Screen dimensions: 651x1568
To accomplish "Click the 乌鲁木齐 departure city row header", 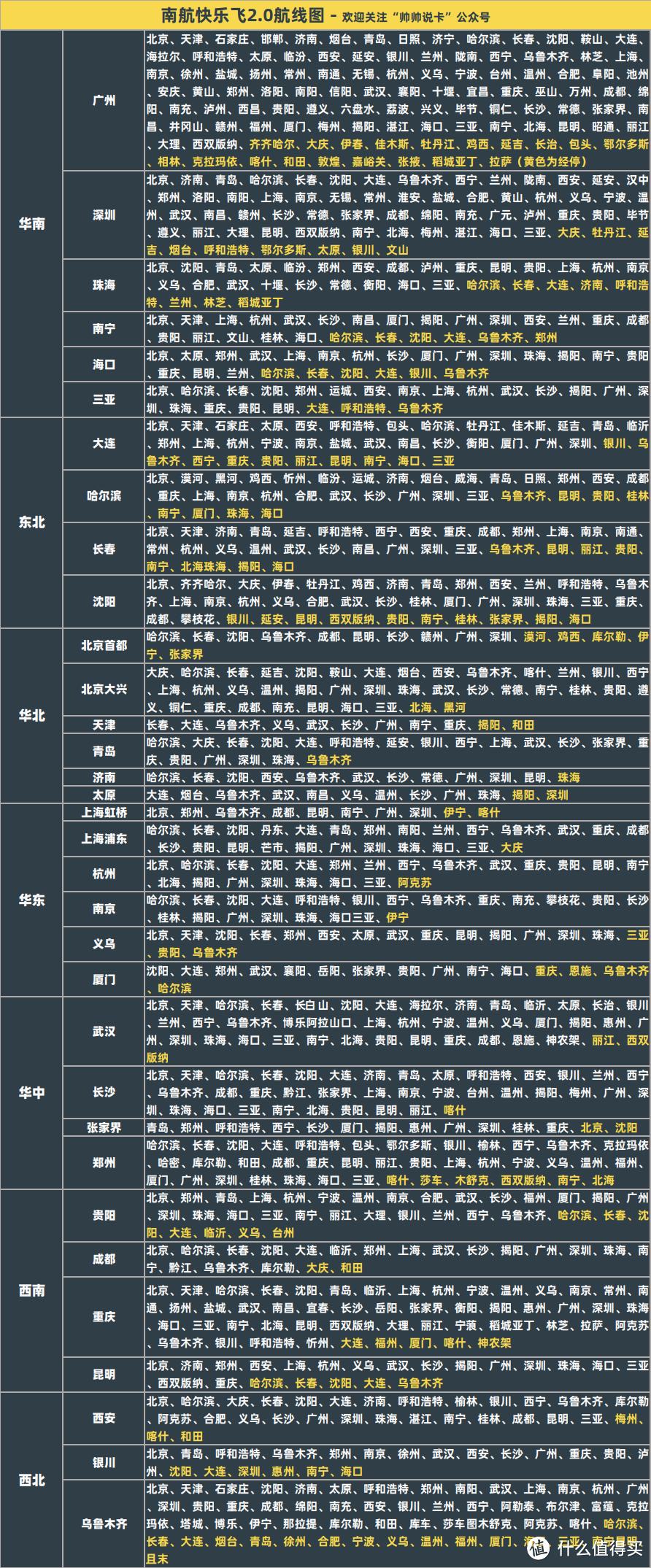I will pyautogui.click(x=104, y=1523).
